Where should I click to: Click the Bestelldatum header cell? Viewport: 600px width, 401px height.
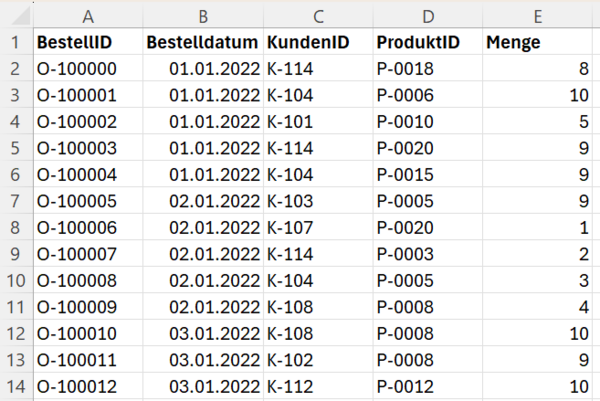203,43
